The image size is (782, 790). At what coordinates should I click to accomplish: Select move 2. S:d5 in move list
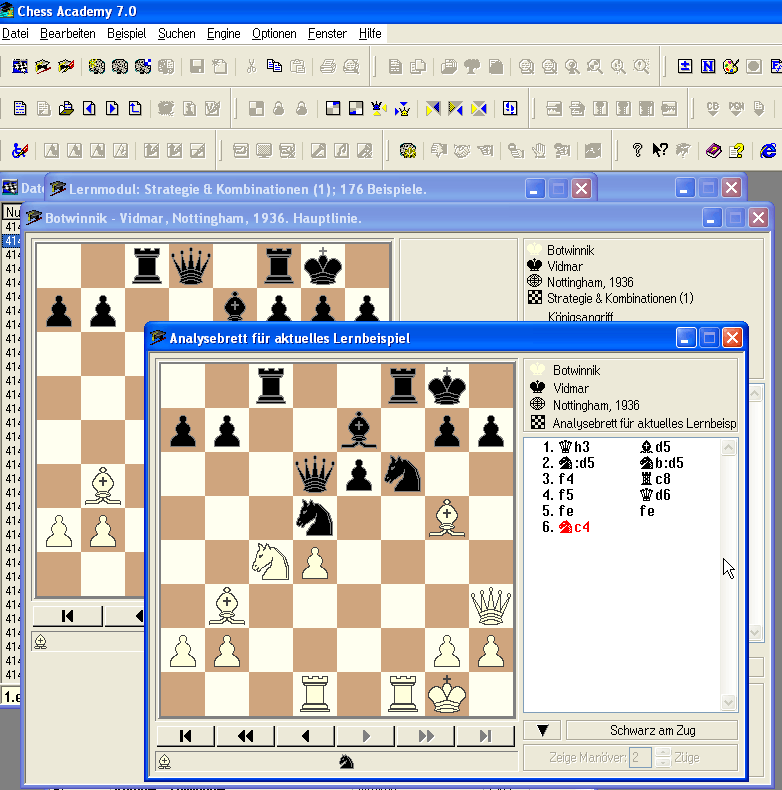coord(576,463)
